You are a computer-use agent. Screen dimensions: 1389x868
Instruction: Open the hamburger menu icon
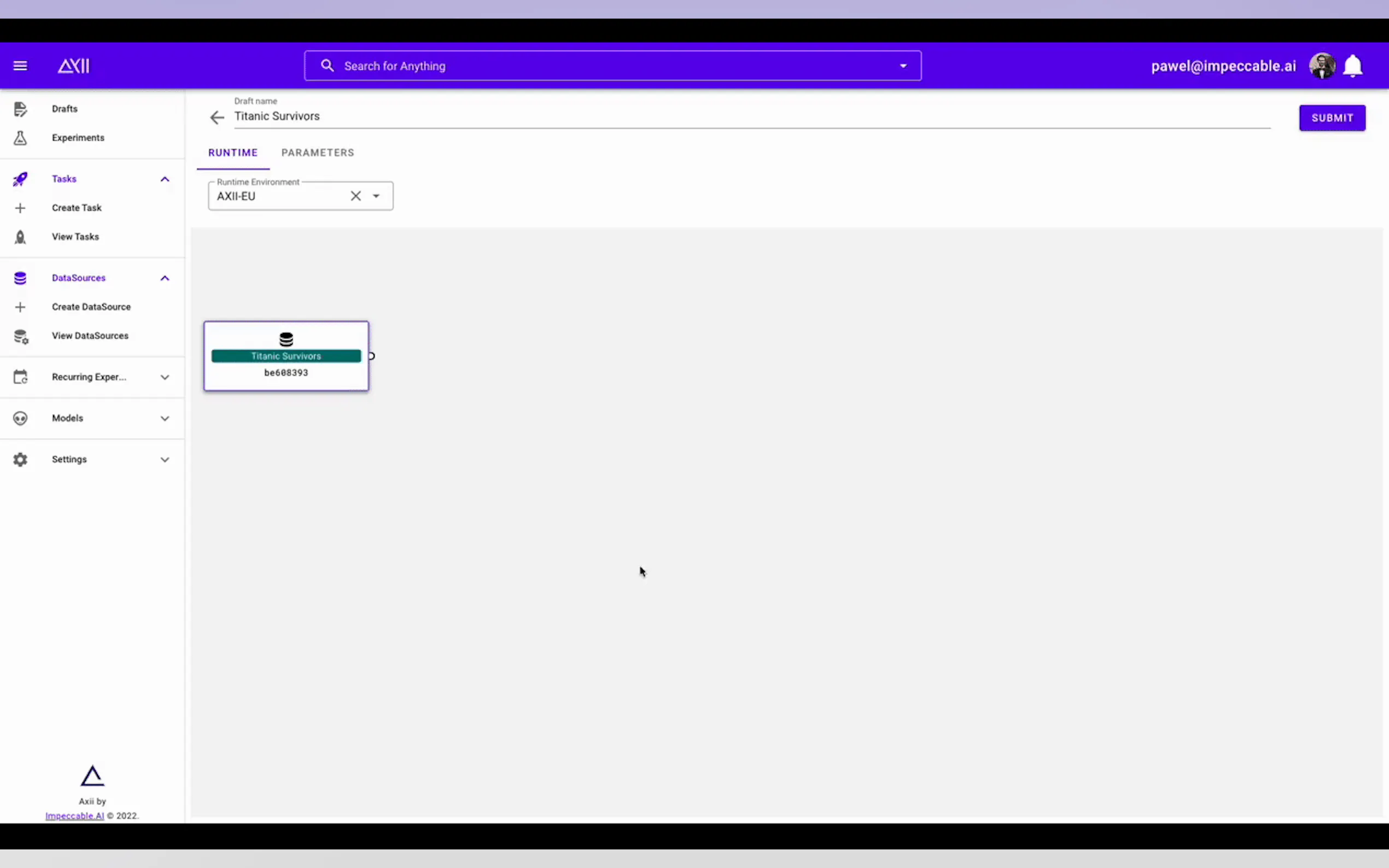coord(20,66)
